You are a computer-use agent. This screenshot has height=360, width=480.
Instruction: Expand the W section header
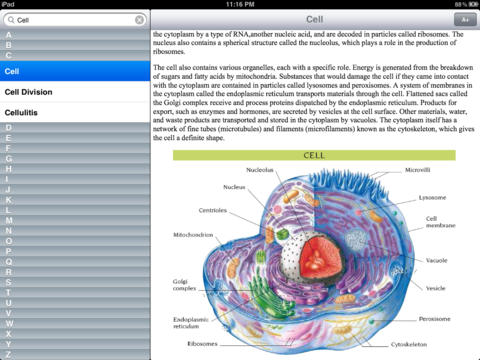pyautogui.click(x=75, y=324)
